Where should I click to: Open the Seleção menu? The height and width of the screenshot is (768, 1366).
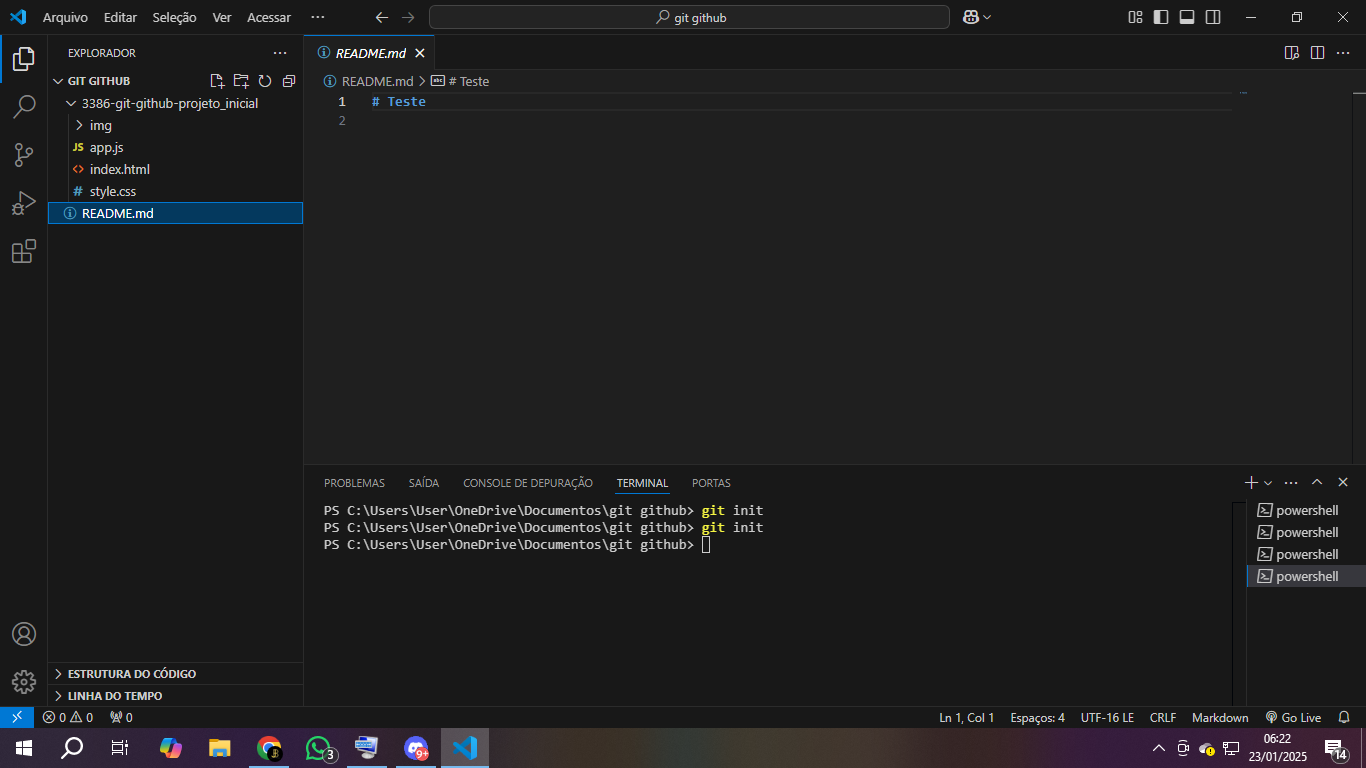[175, 17]
